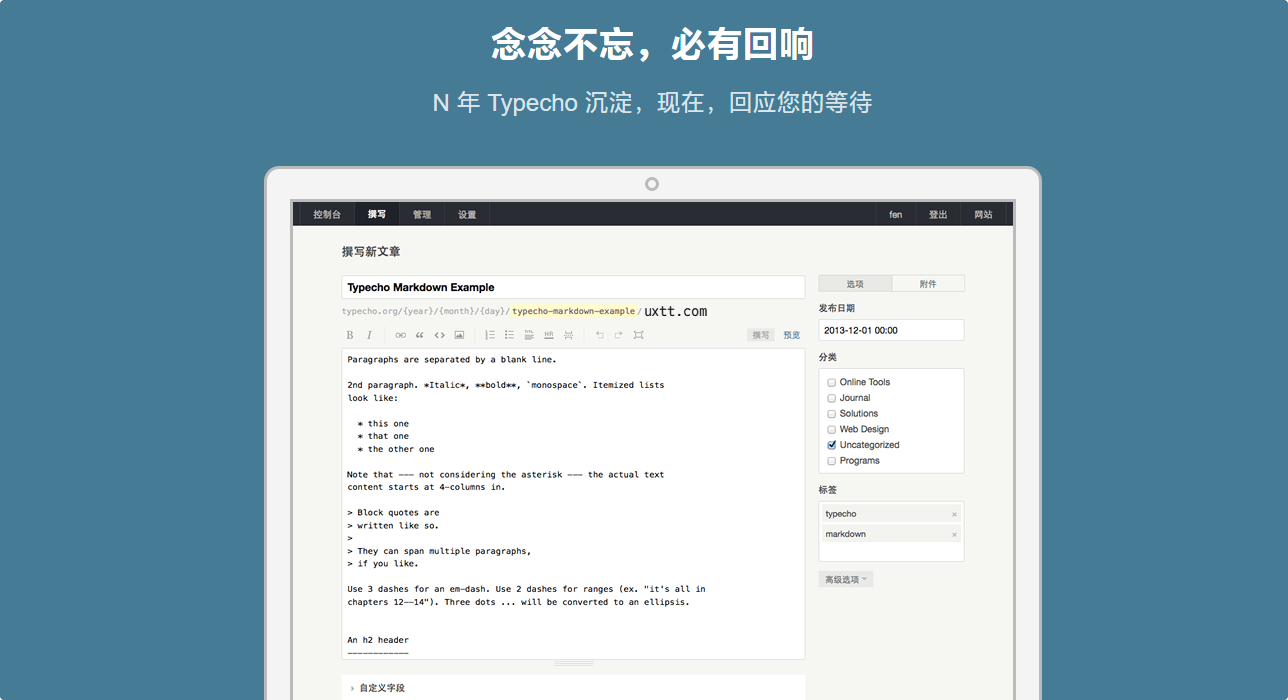
Task: Enter fullscreen editor mode icon
Action: pyautogui.click(x=638, y=335)
